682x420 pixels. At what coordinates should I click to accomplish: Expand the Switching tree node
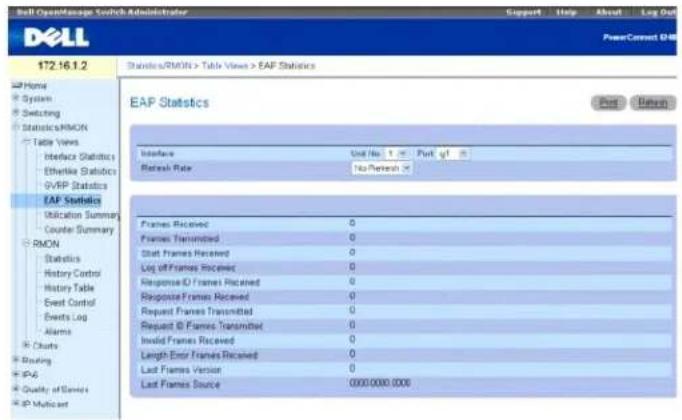coord(16,113)
